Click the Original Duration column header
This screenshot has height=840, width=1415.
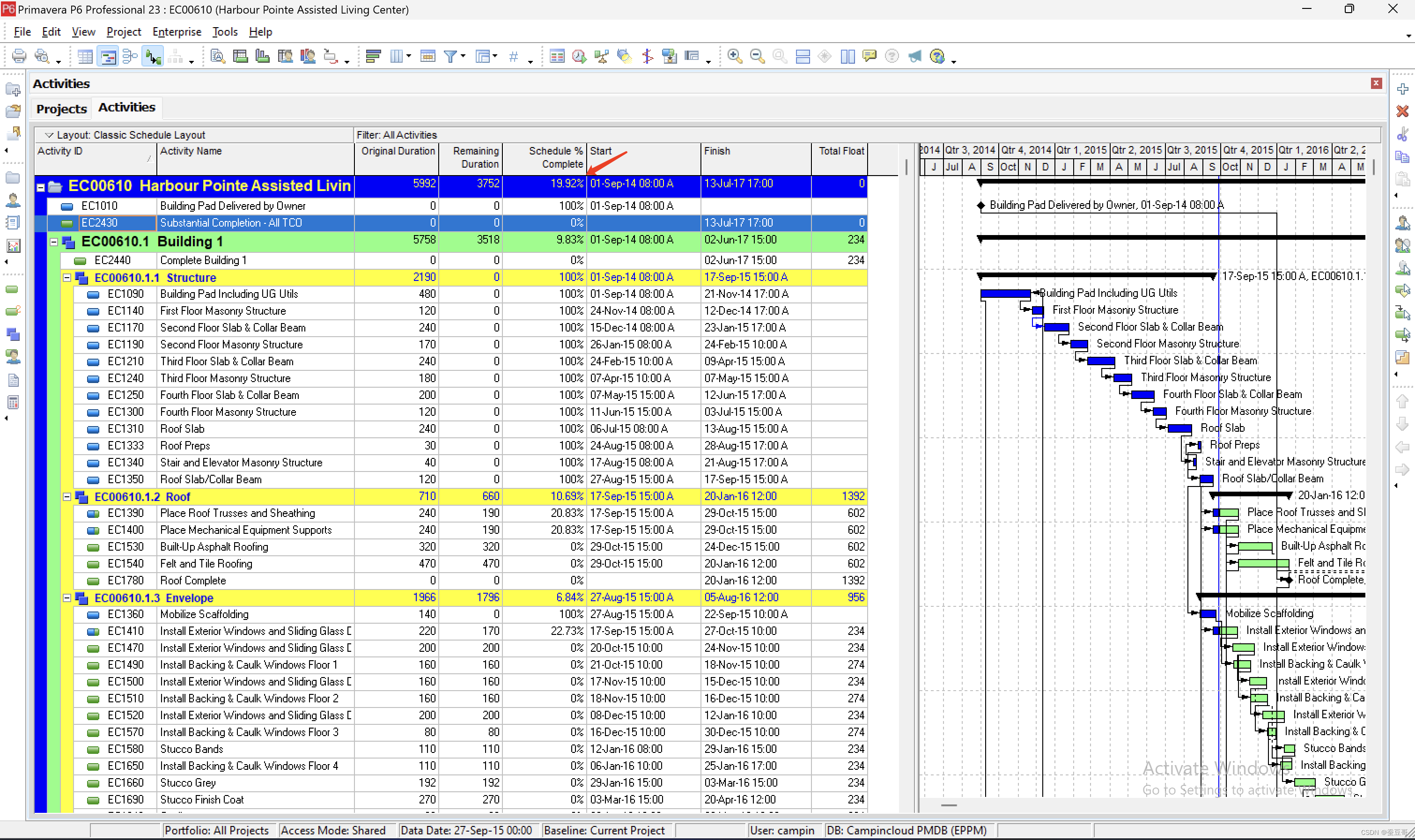pyautogui.click(x=398, y=151)
